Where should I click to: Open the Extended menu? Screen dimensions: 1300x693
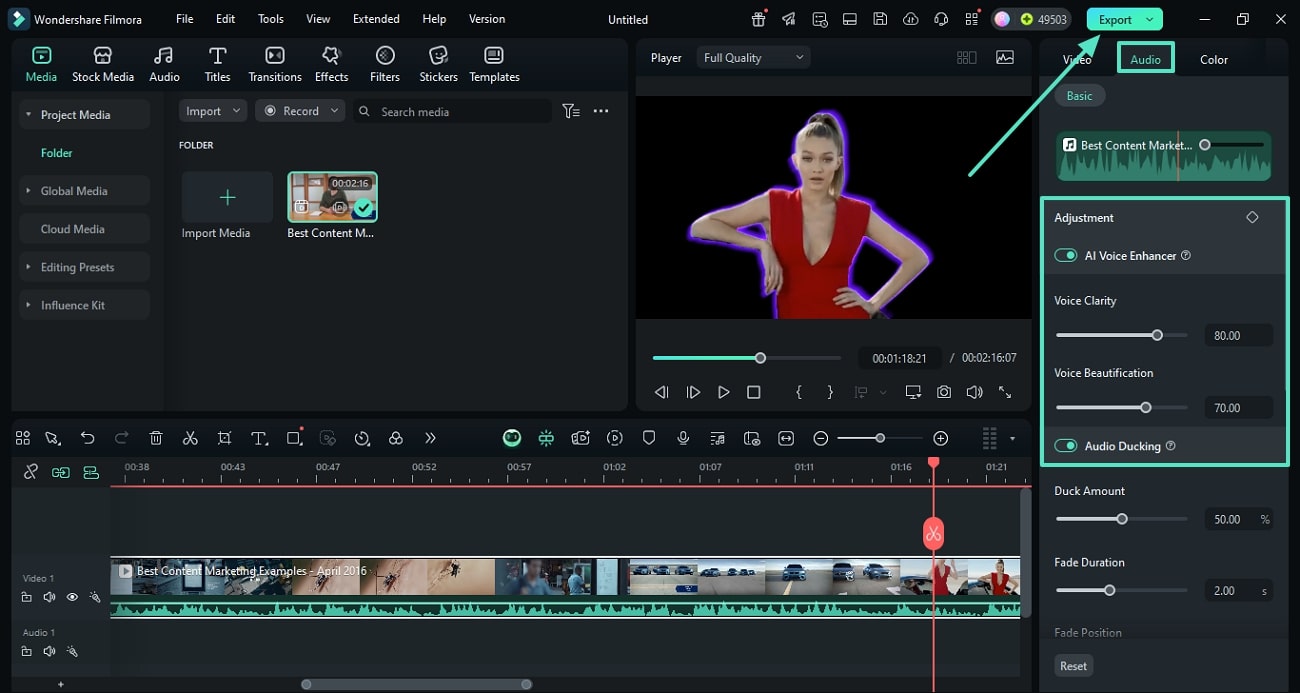tap(376, 19)
